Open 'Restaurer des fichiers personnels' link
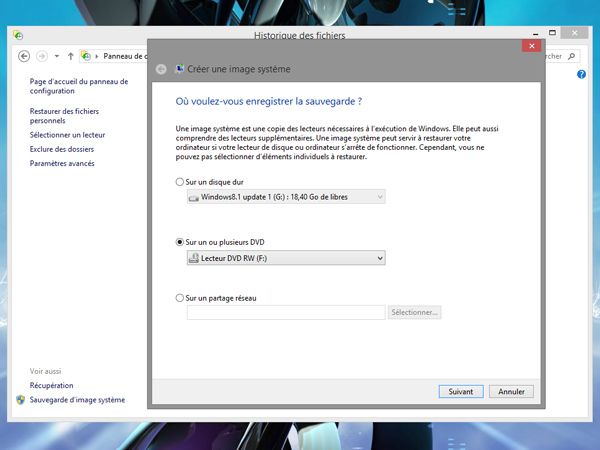Image resolution: width=600 pixels, height=450 pixels. click(64, 116)
